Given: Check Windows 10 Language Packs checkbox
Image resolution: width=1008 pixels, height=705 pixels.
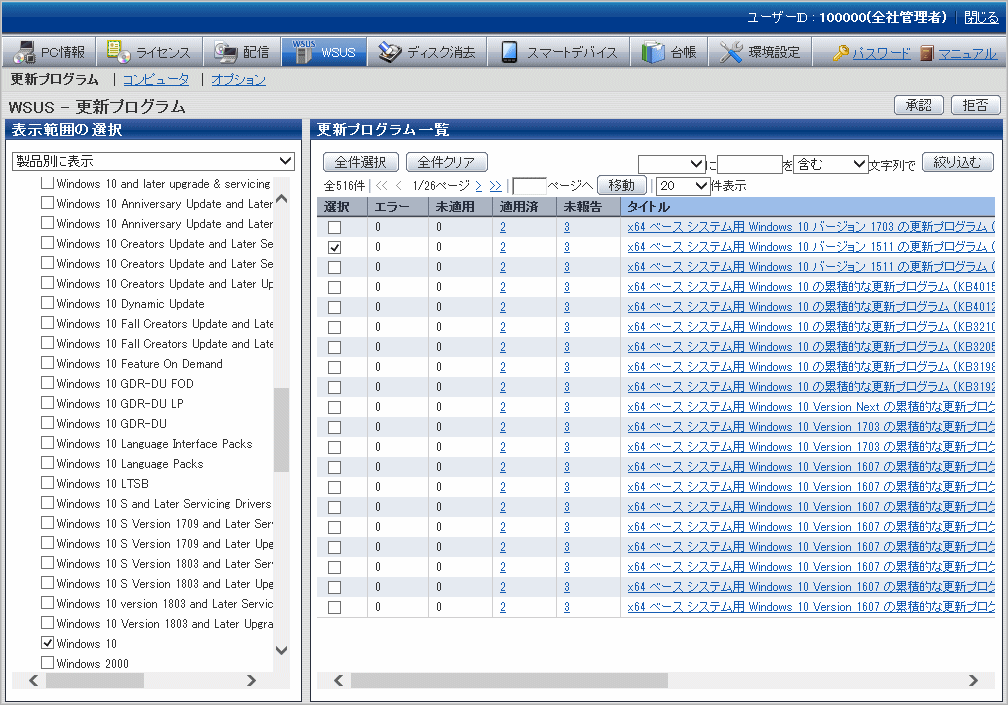Looking at the screenshot, I should click(47, 463).
